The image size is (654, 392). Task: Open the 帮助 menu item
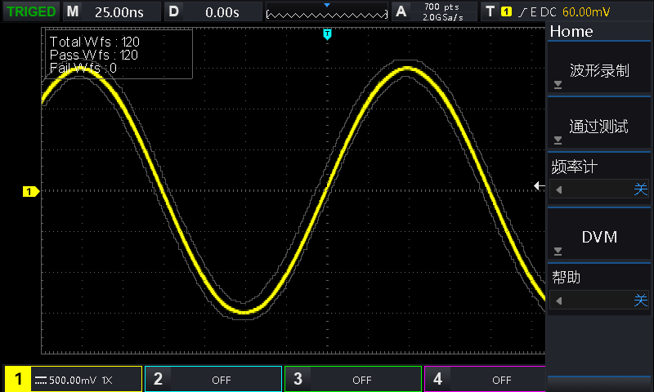(x=599, y=290)
